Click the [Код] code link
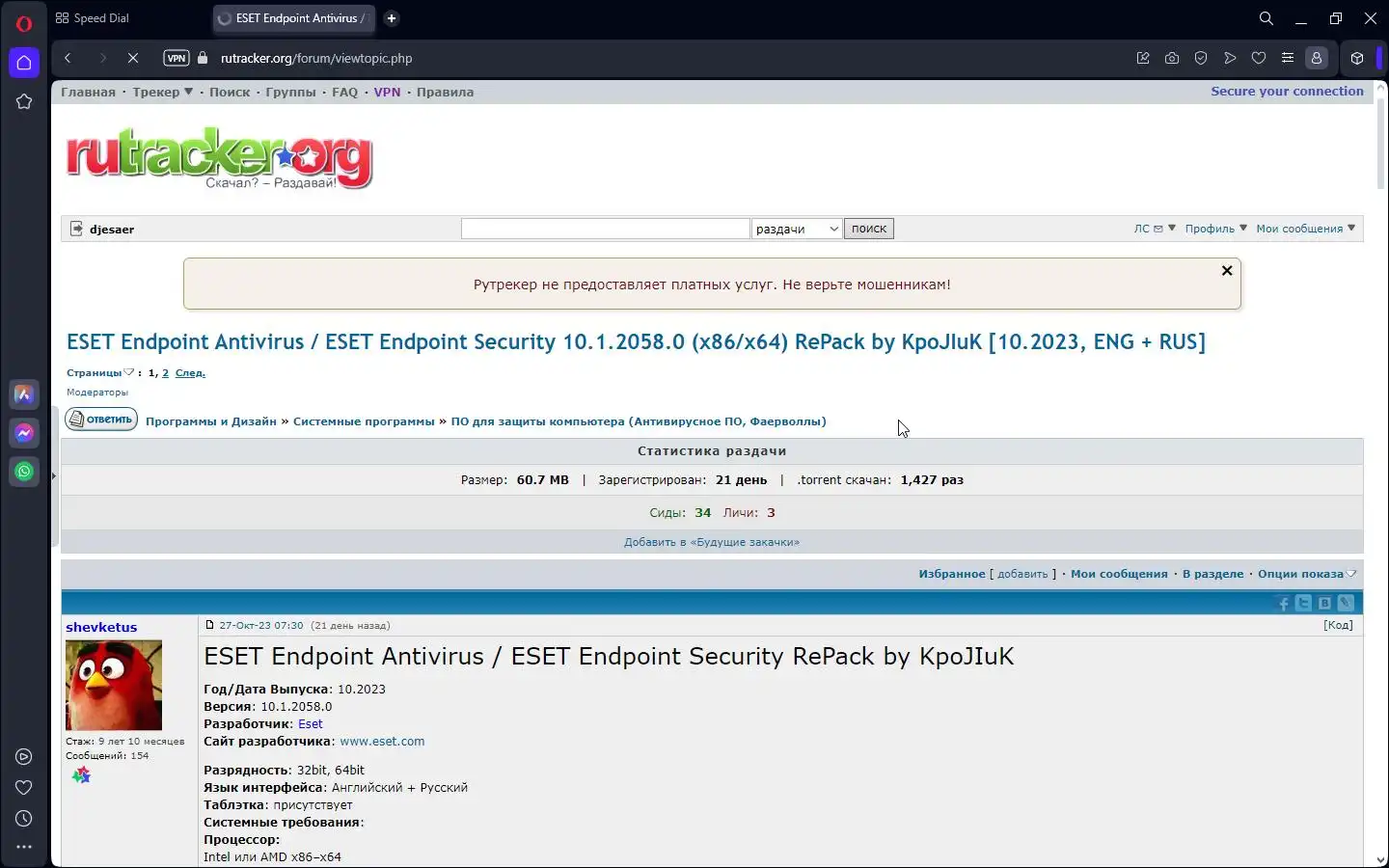This screenshot has width=1389, height=868. (1338, 625)
